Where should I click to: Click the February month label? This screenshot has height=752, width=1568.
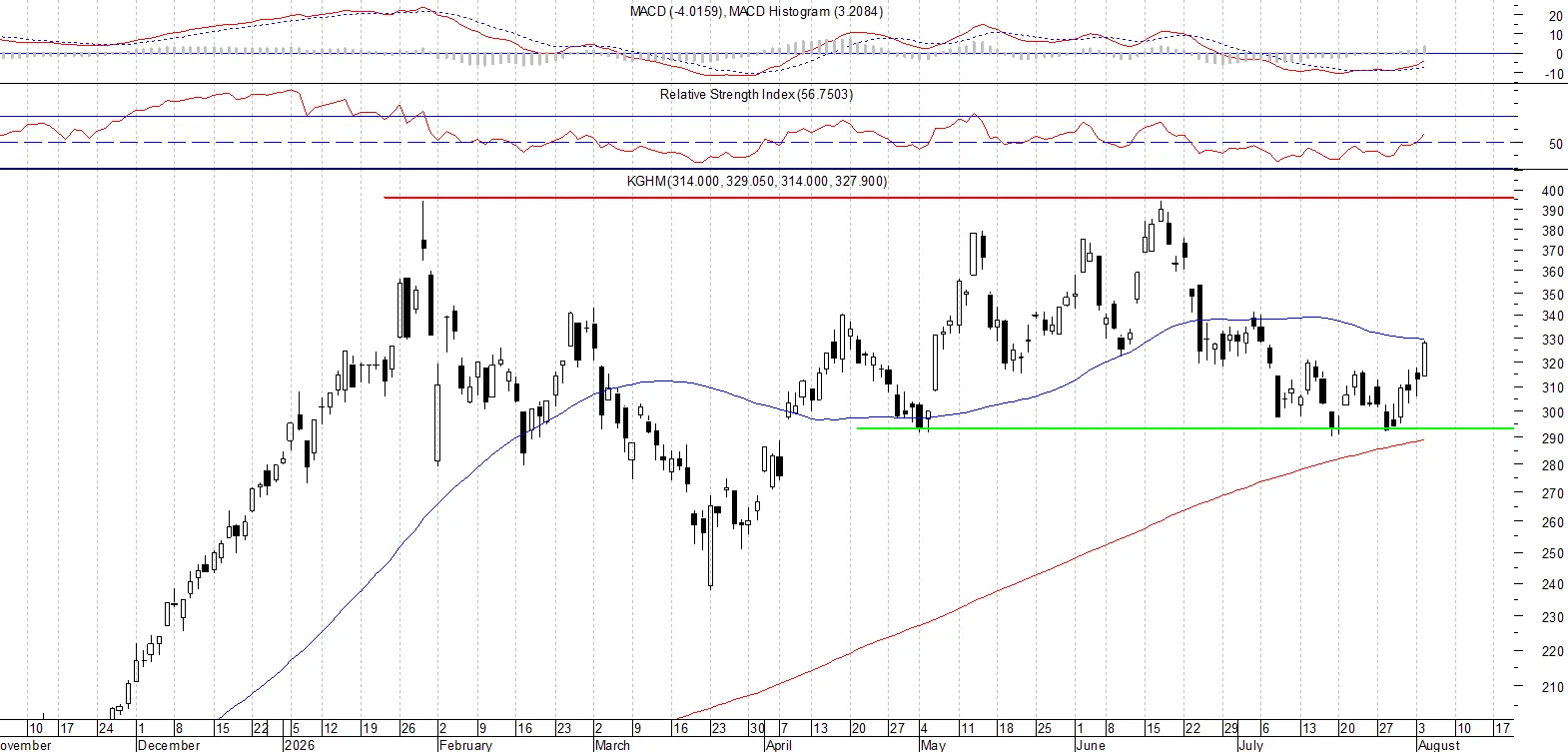(466, 745)
